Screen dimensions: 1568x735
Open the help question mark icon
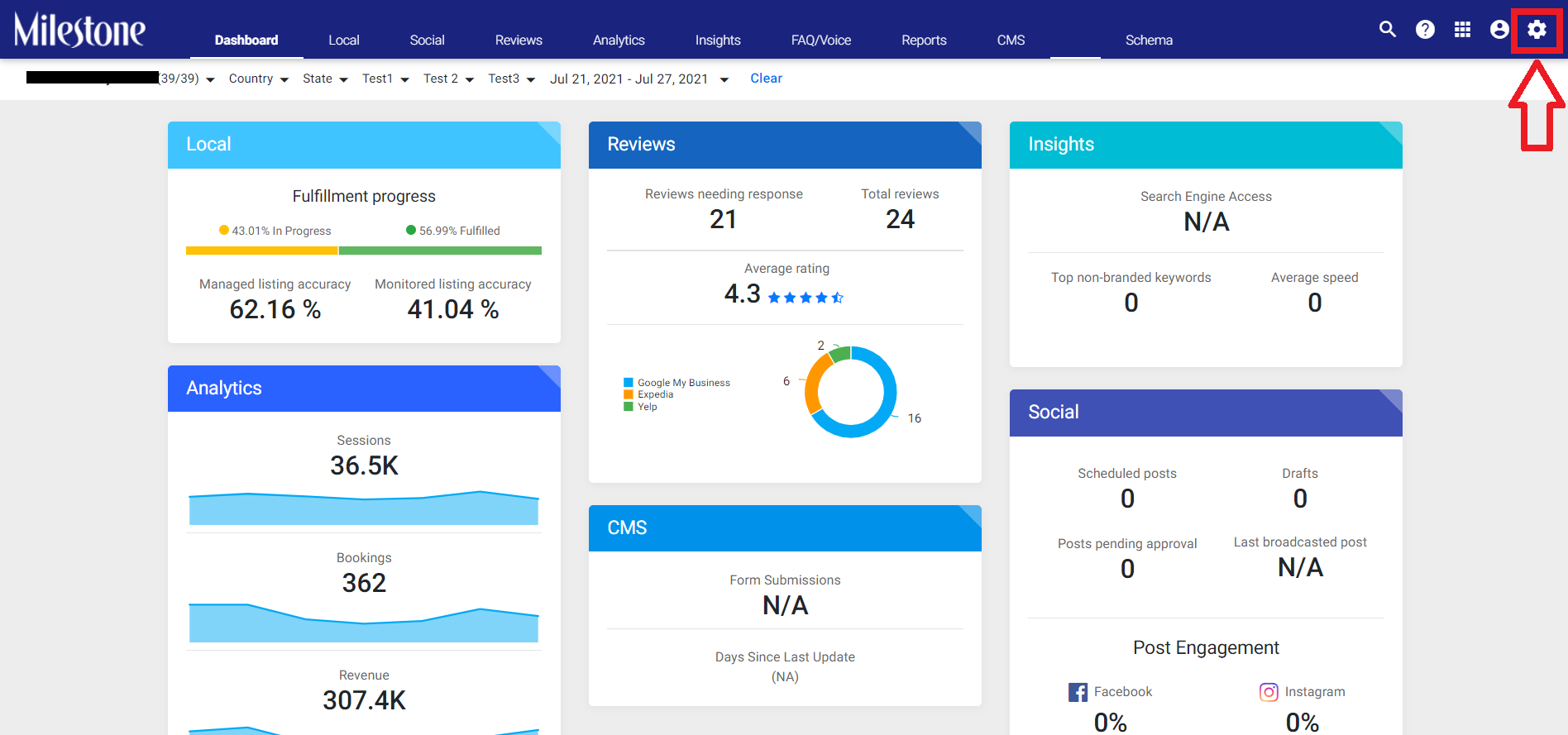1425,30
